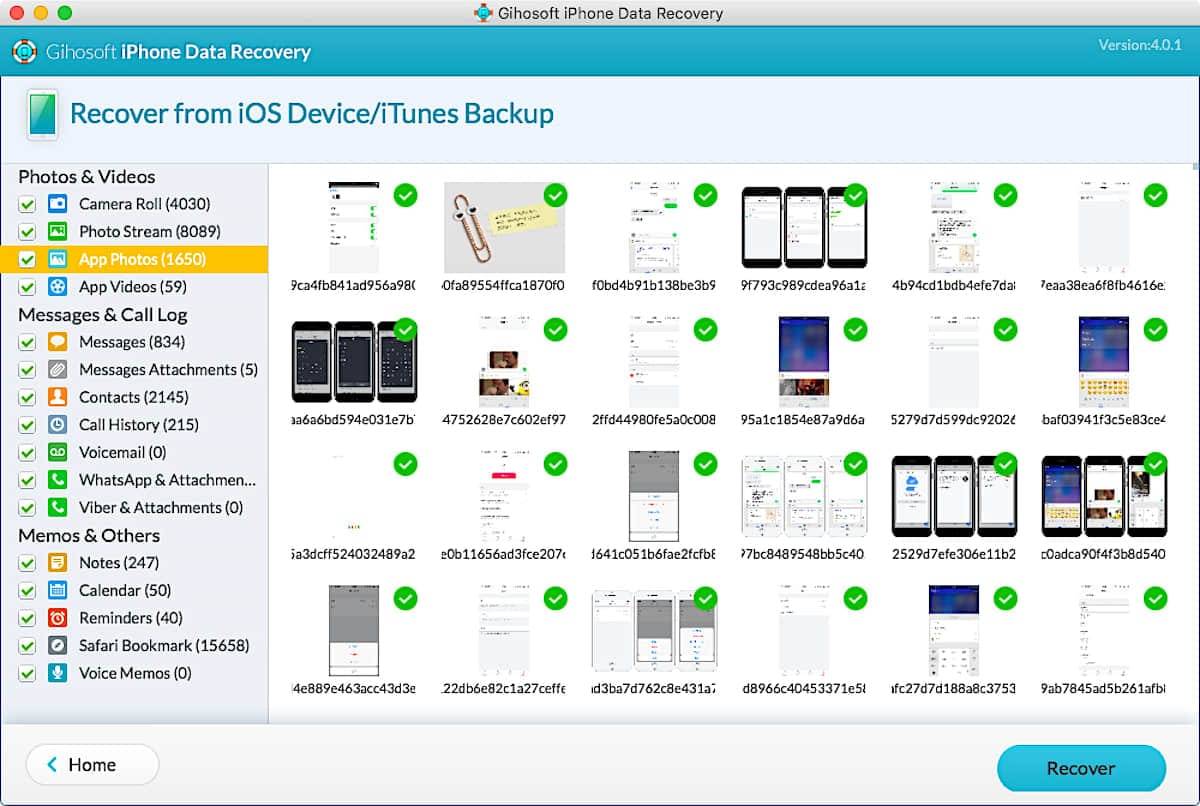Click the Voicemail tape icon
The height and width of the screenshot is (806, 1200).
point(57,452)
